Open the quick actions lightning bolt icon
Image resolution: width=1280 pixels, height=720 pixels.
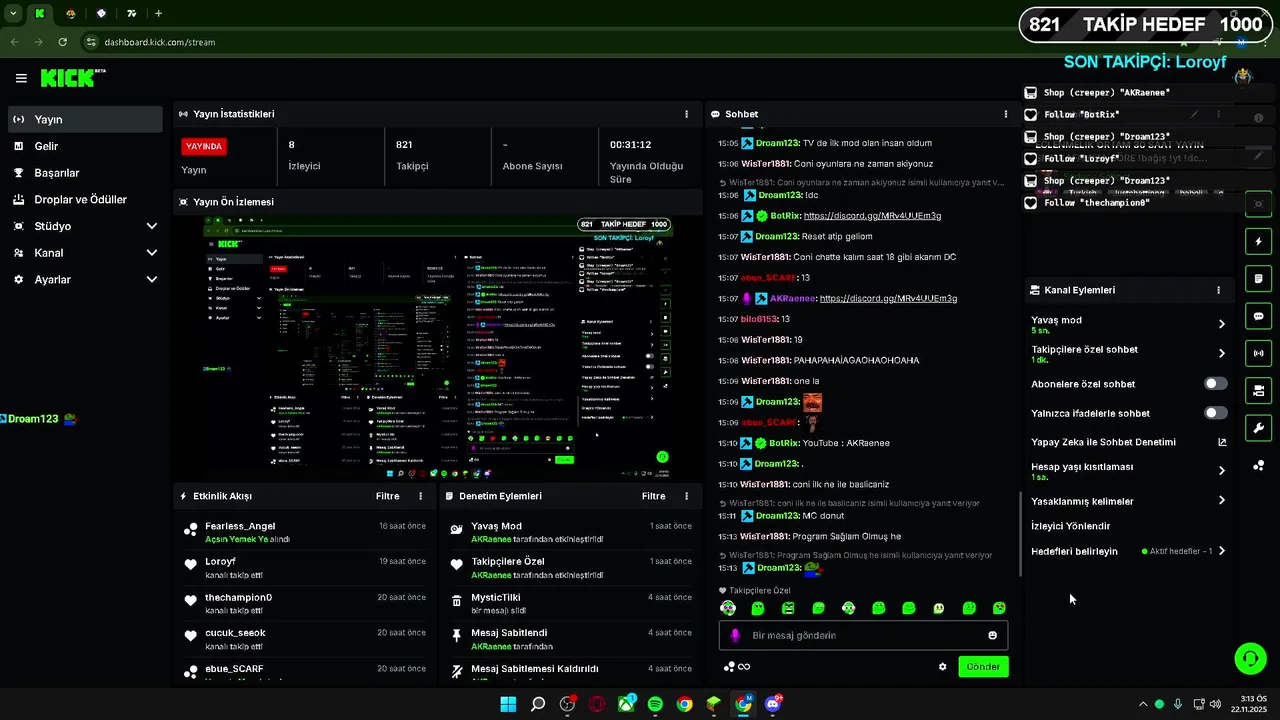[x=1258, y=241]
